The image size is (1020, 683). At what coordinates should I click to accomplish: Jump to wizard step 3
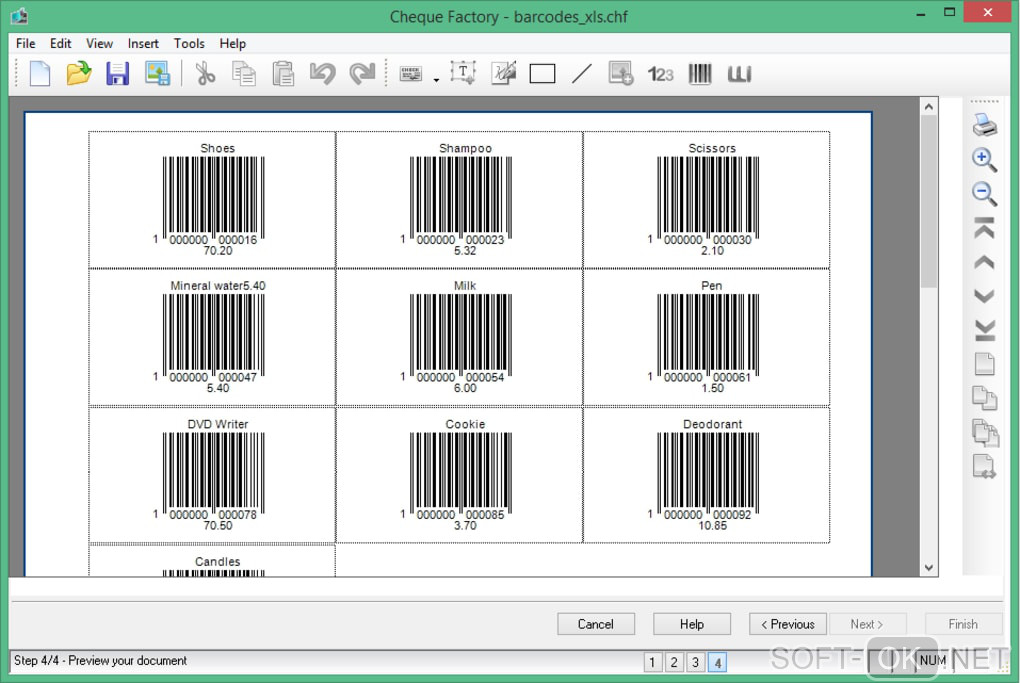coord(695,662)
